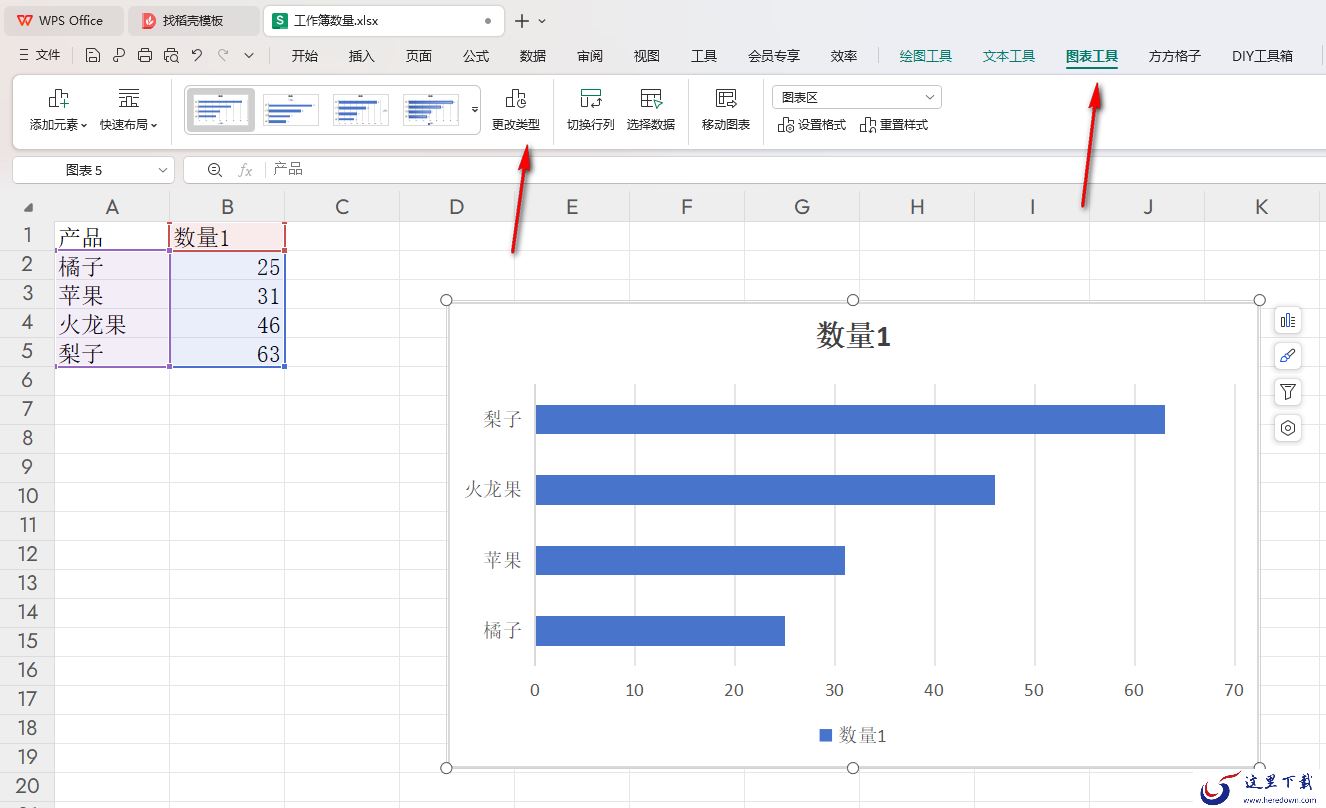The width and height of the screenshot is (1326, 808).
Task: Click cell A4 containing 火龙果
Action: coord(112,324)
